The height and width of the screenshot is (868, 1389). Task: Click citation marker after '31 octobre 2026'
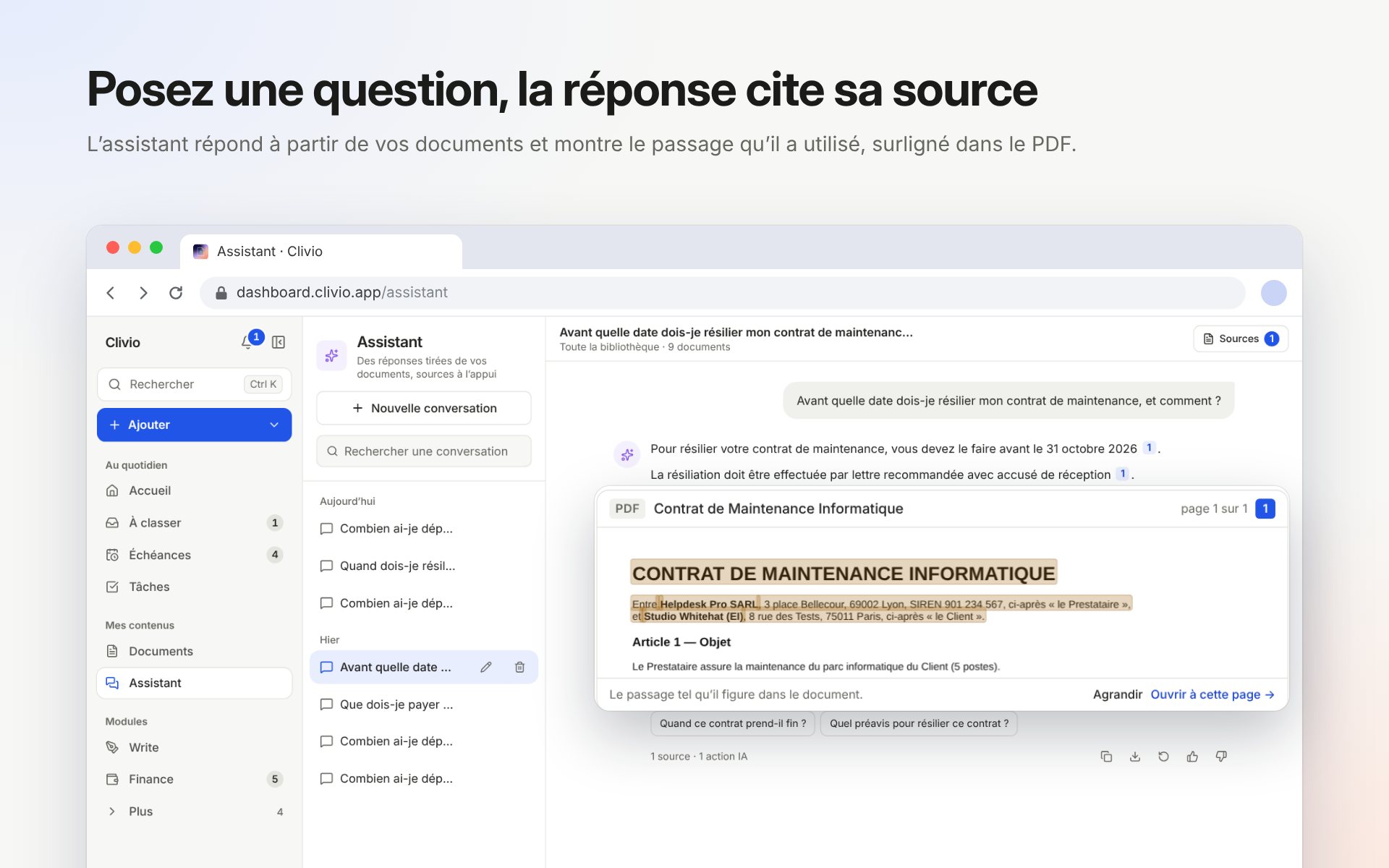[x=1149, y=448]
